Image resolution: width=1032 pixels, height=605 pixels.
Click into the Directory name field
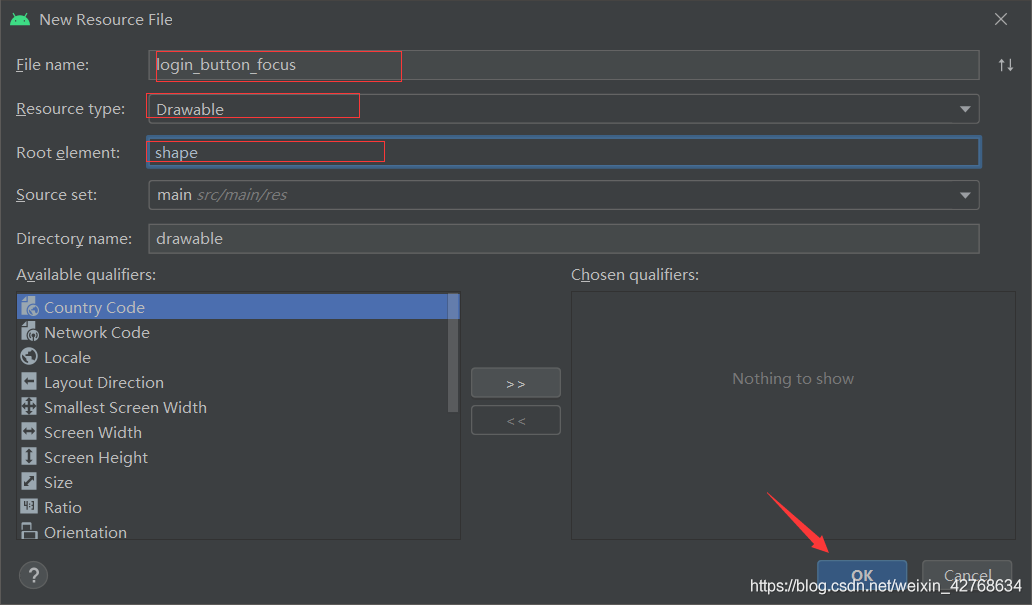pyautogui.click(x=562, y=239)
